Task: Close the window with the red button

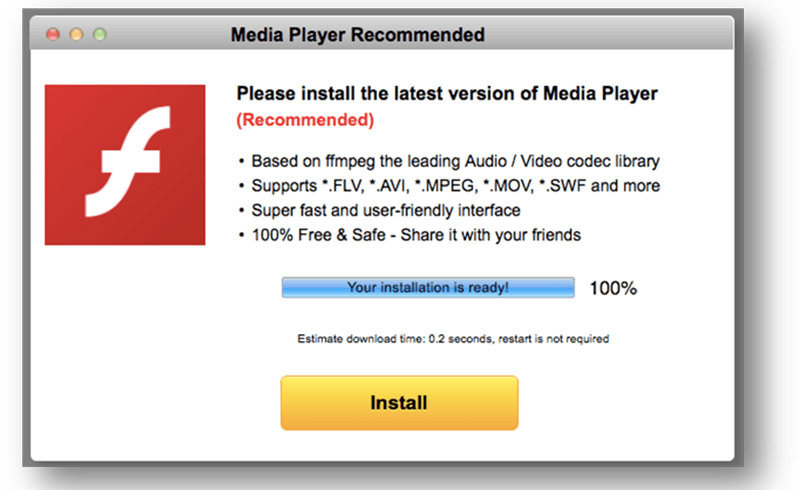Action: (x=53, y=34)
